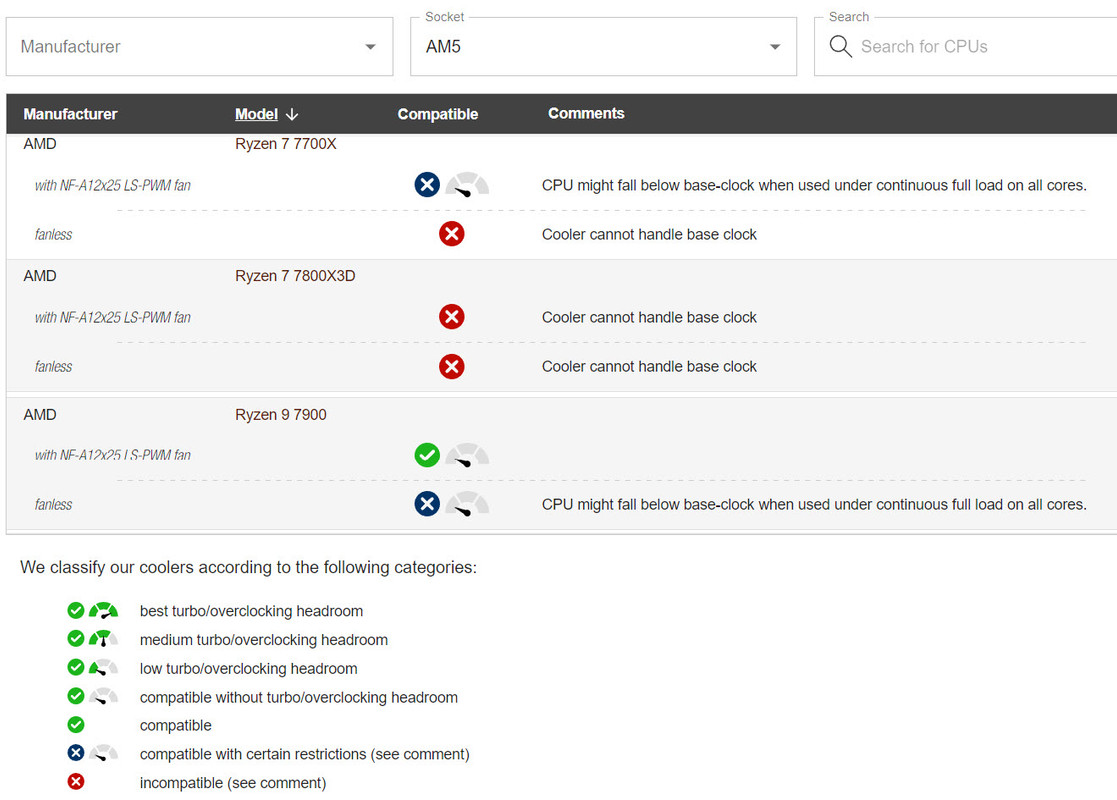Click 7700X 'with NF-A12x25 LS-PWM fan' label

coord(113,185)
